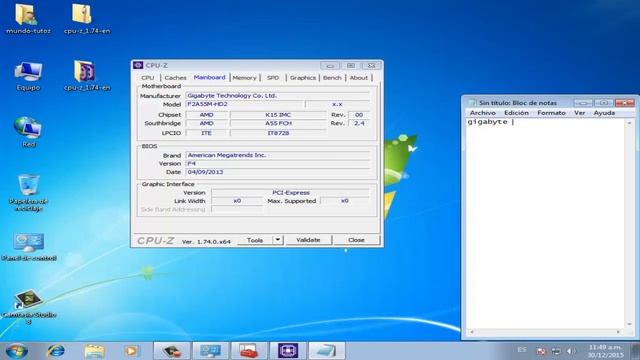Open the Formato menu in Notepad
640x360 pixels.
[551, 113]
